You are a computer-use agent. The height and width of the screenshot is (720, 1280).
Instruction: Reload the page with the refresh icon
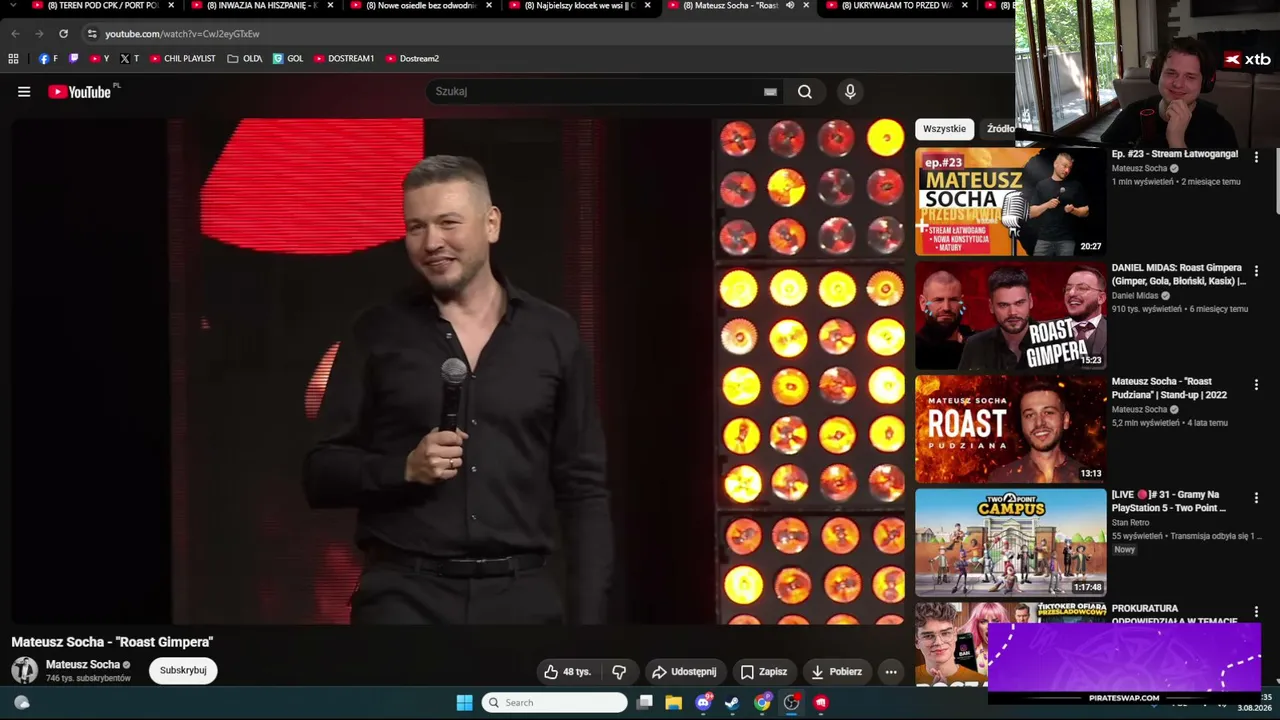[x=63, y=34]
